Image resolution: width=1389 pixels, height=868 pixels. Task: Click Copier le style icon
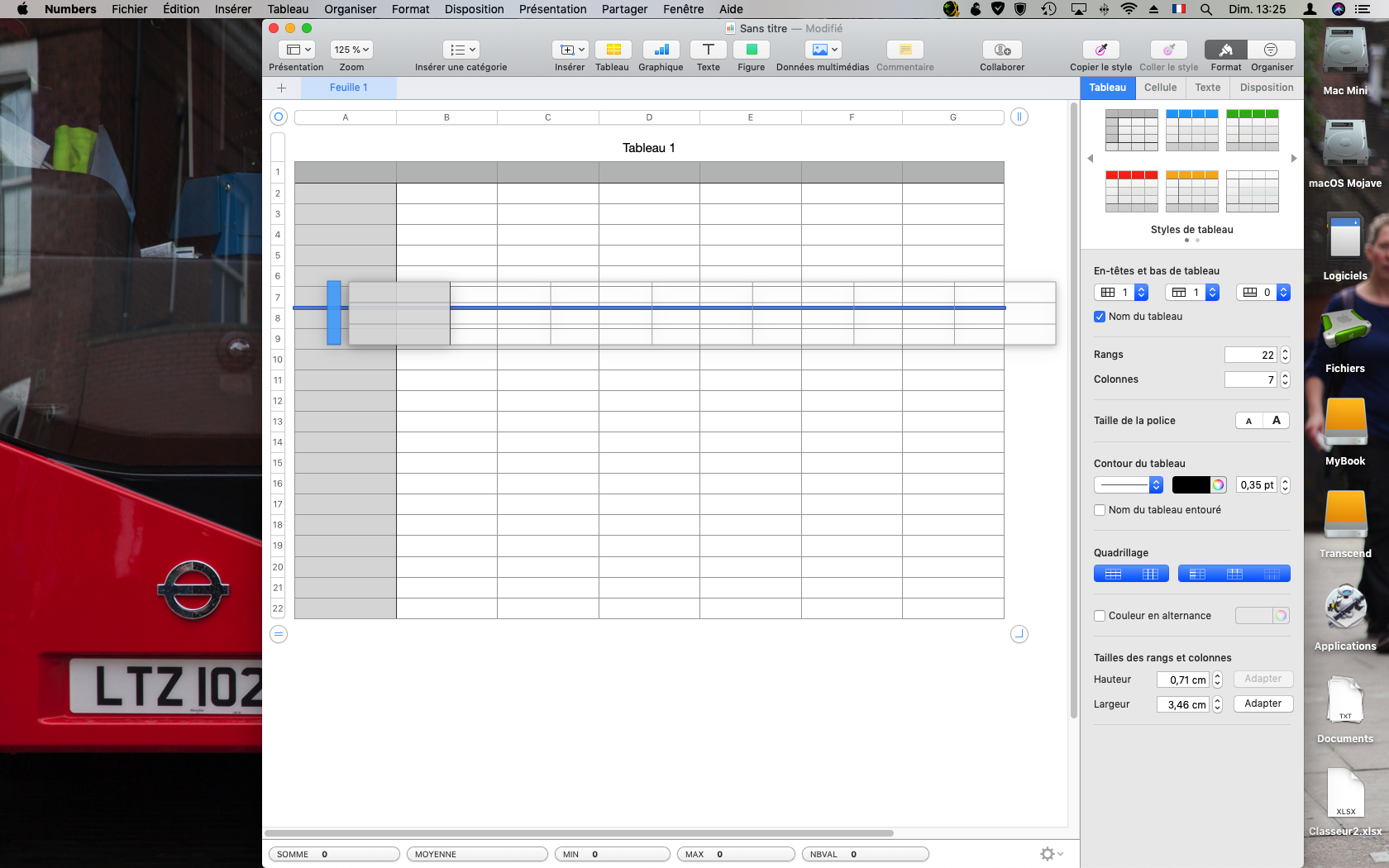point(1100,50)
